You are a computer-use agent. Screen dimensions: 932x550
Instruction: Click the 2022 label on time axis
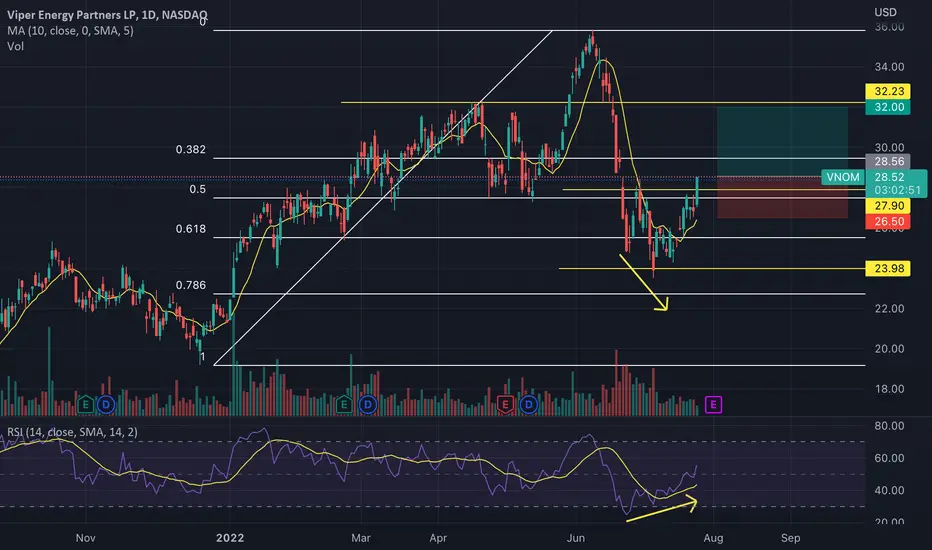point(230,538)
